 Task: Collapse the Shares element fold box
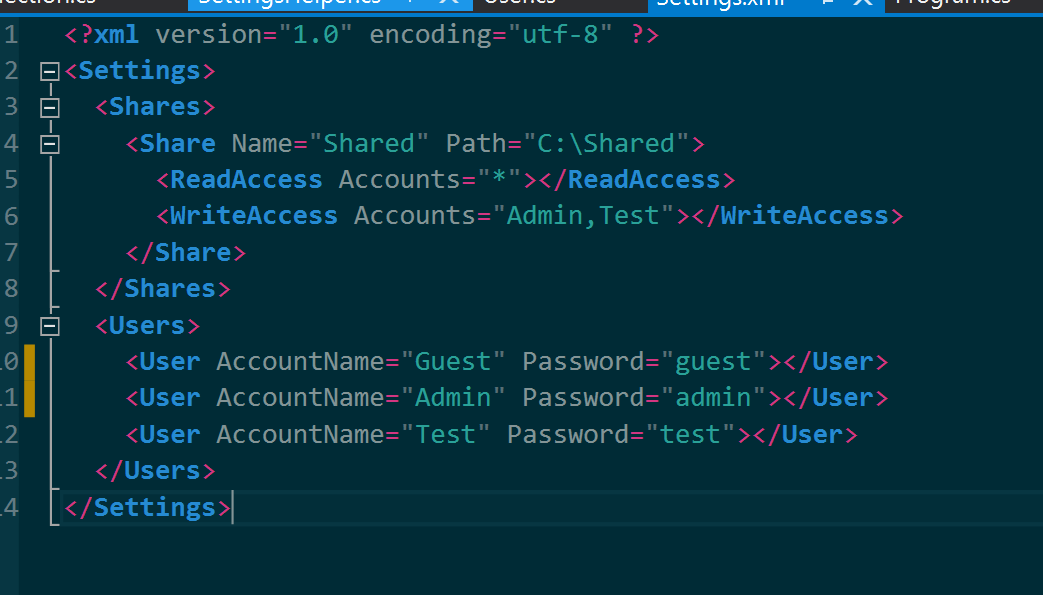pyautogui.click(x=49, y=106)
